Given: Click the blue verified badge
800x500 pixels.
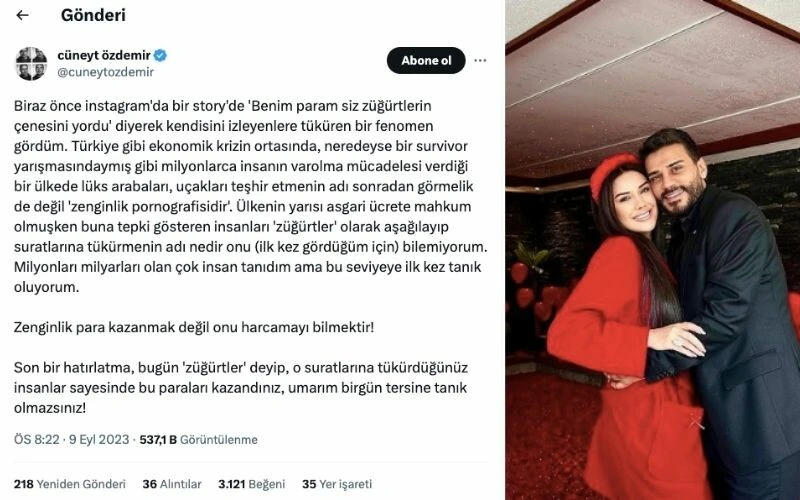Looking at the screenshot, I should [x=160, y=55].
